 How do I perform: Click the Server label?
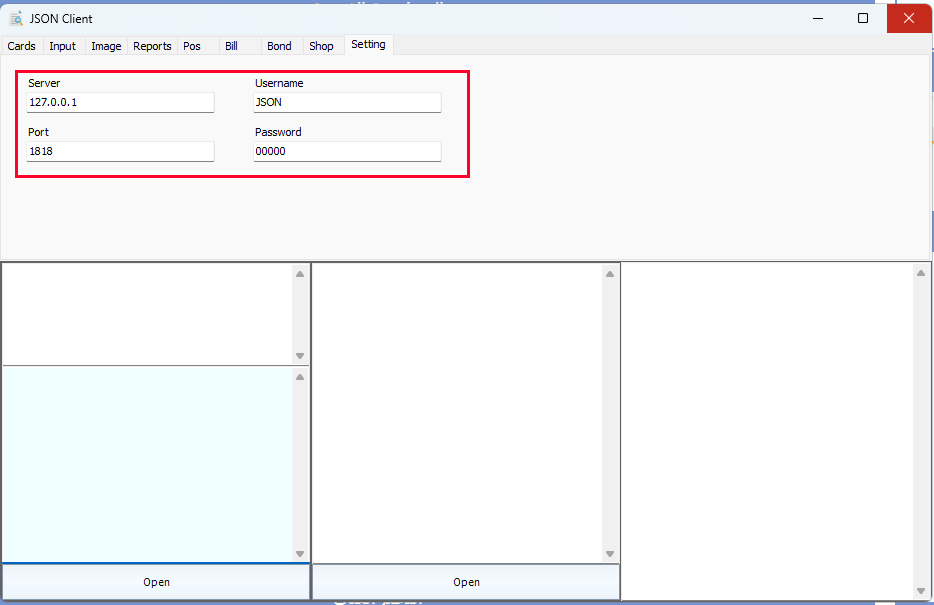(44, 83)
